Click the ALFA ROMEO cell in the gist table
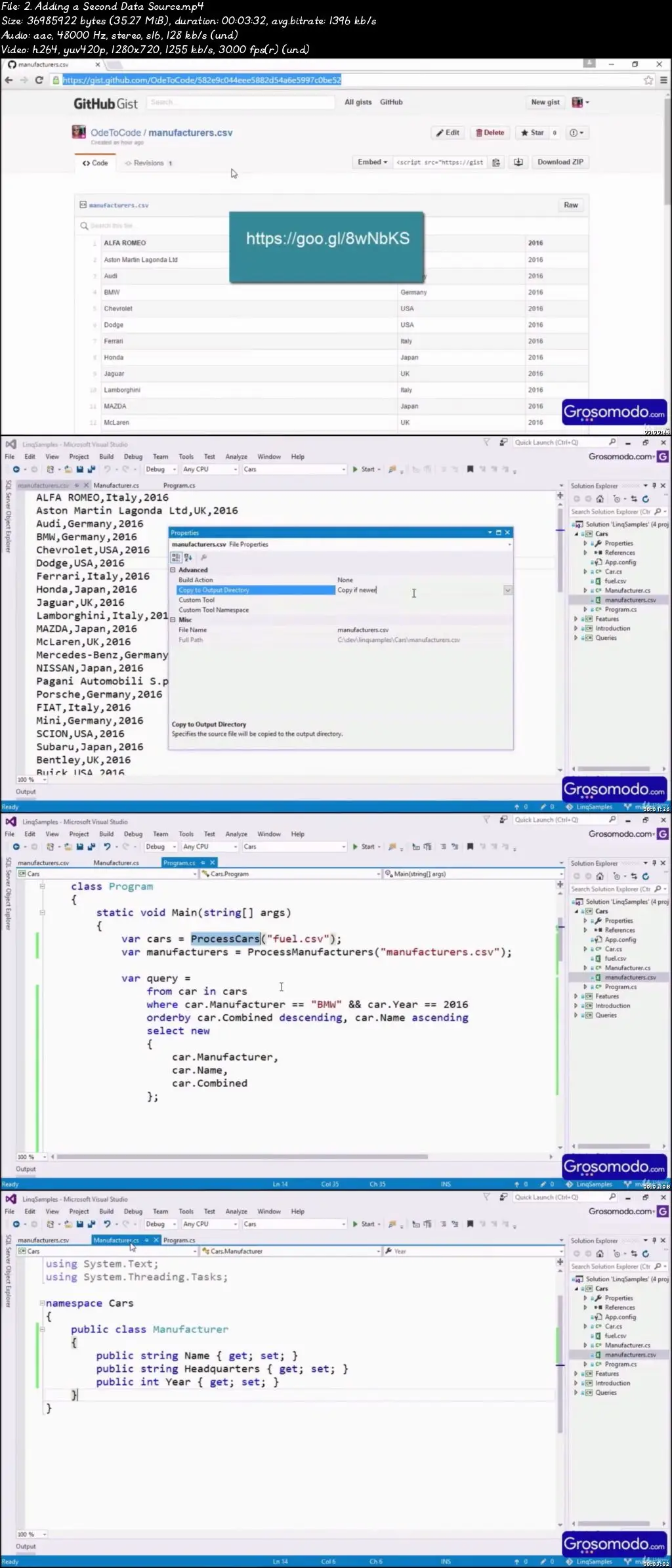Viewport: 672px width, 1568px height. 125,243
